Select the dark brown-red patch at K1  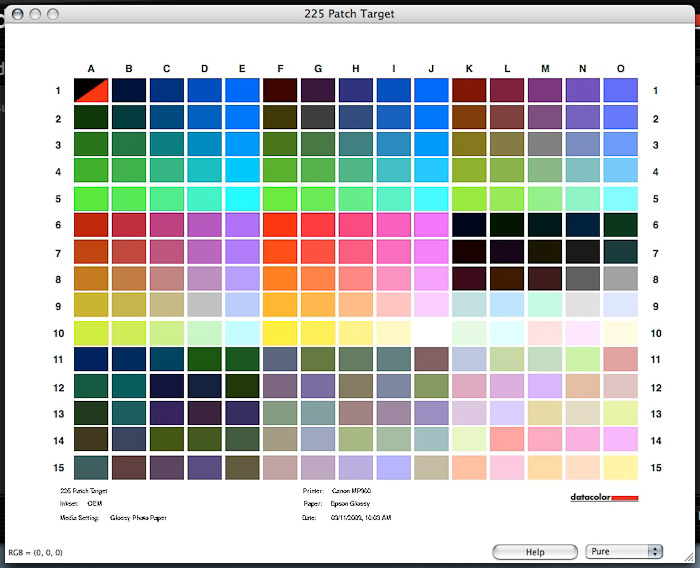point(468,90)
